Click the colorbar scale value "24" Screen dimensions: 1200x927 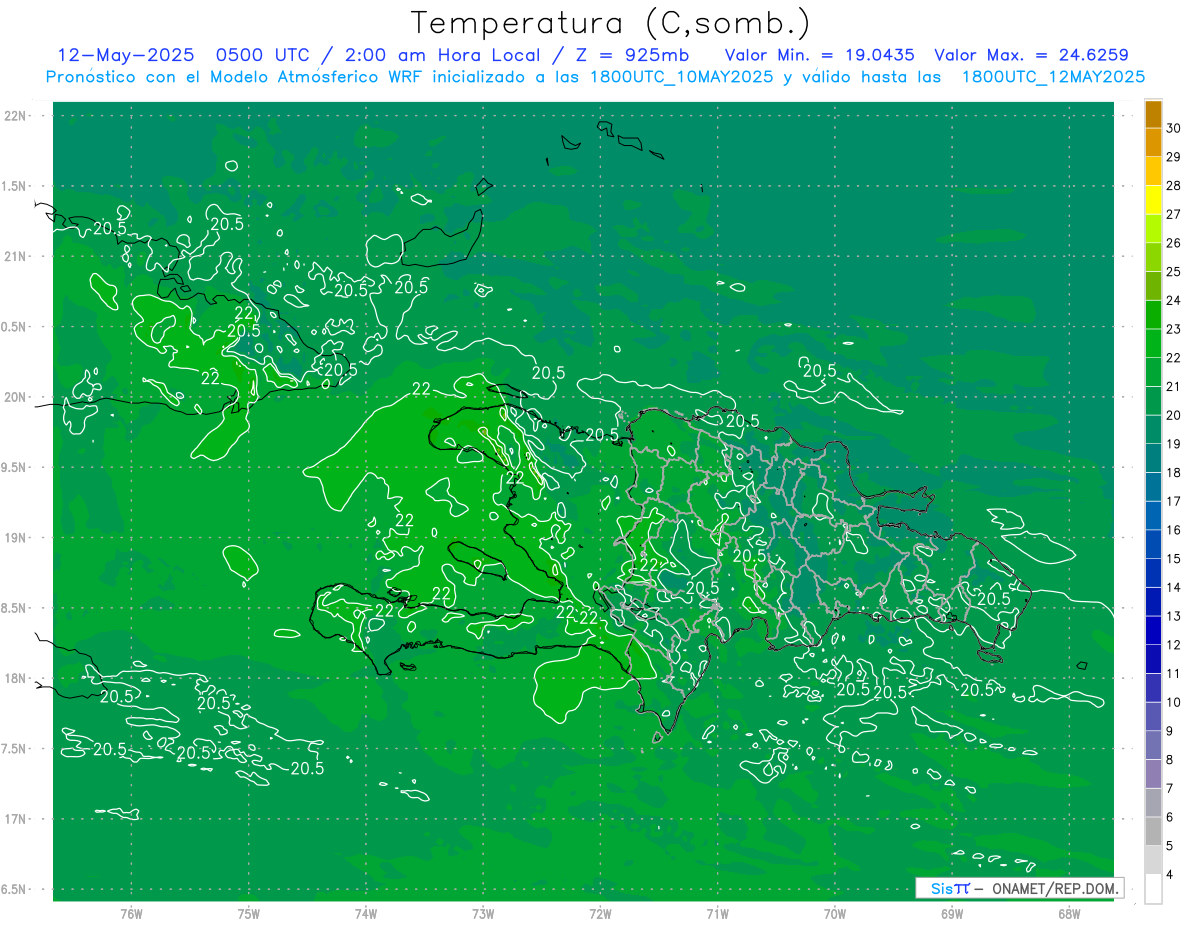[x=1173, y=300]
